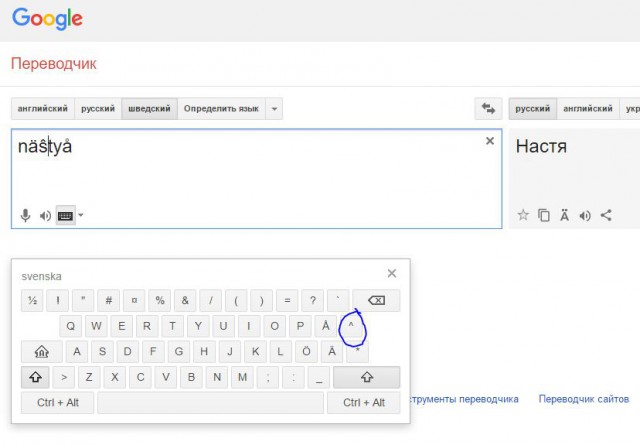The height and width of the screenshot is (445, 640).
Task: Tap the N key
Action: (x=217, y=377)
